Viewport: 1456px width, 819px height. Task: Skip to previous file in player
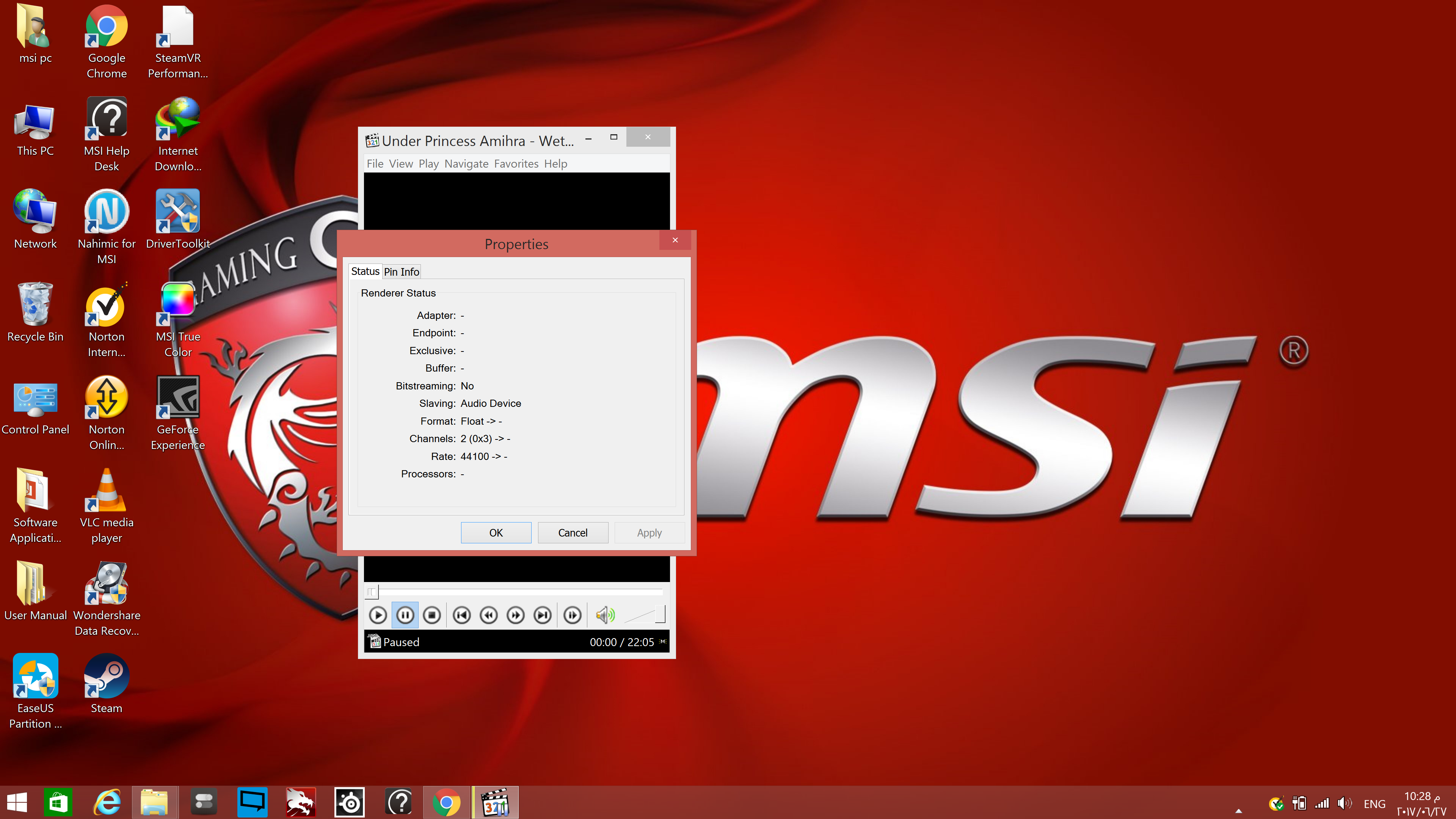[x=462, y=615]
